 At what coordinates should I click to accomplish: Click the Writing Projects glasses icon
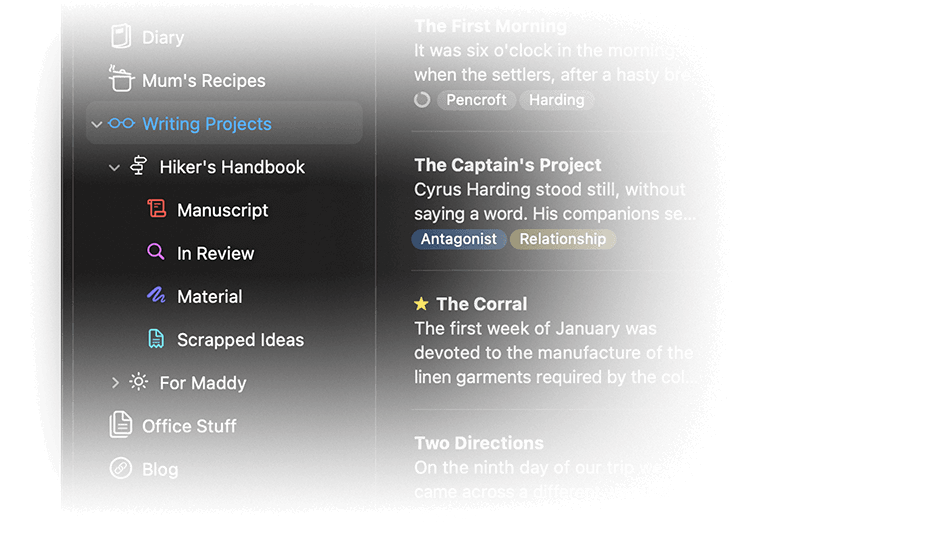click(121, 124)
